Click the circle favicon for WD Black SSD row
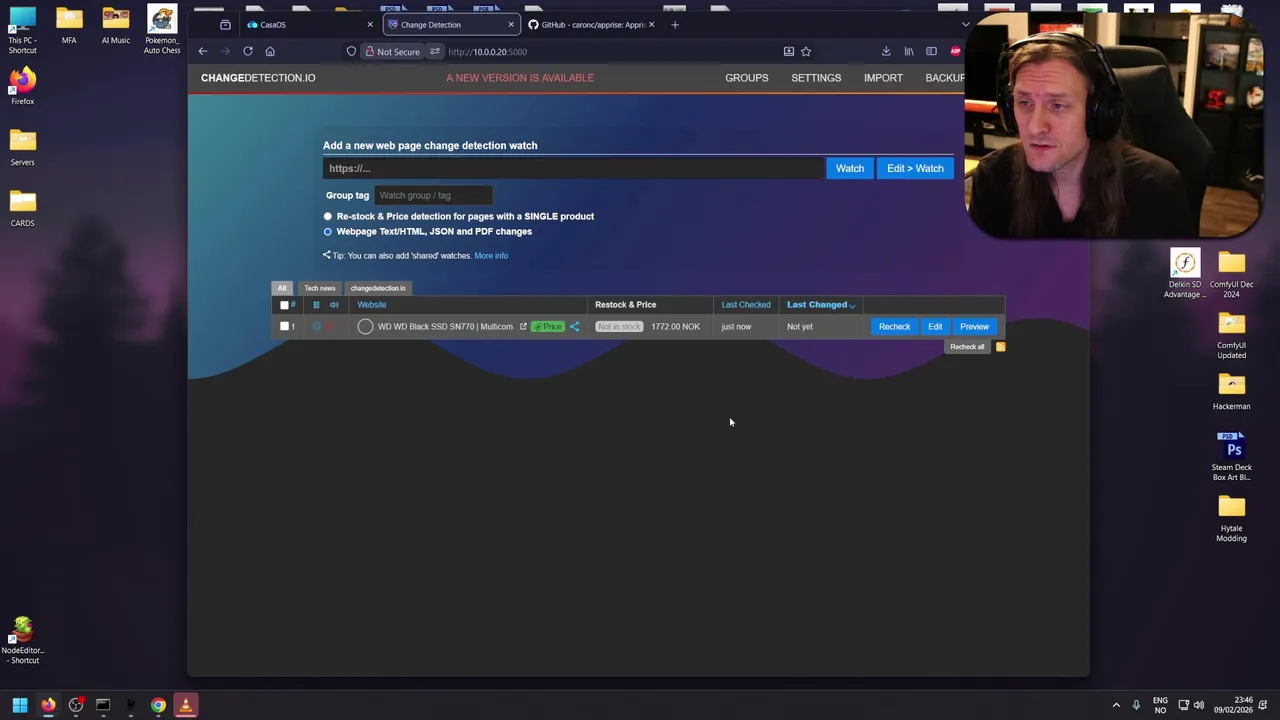Screen dimensions: 1280x720 365,327
